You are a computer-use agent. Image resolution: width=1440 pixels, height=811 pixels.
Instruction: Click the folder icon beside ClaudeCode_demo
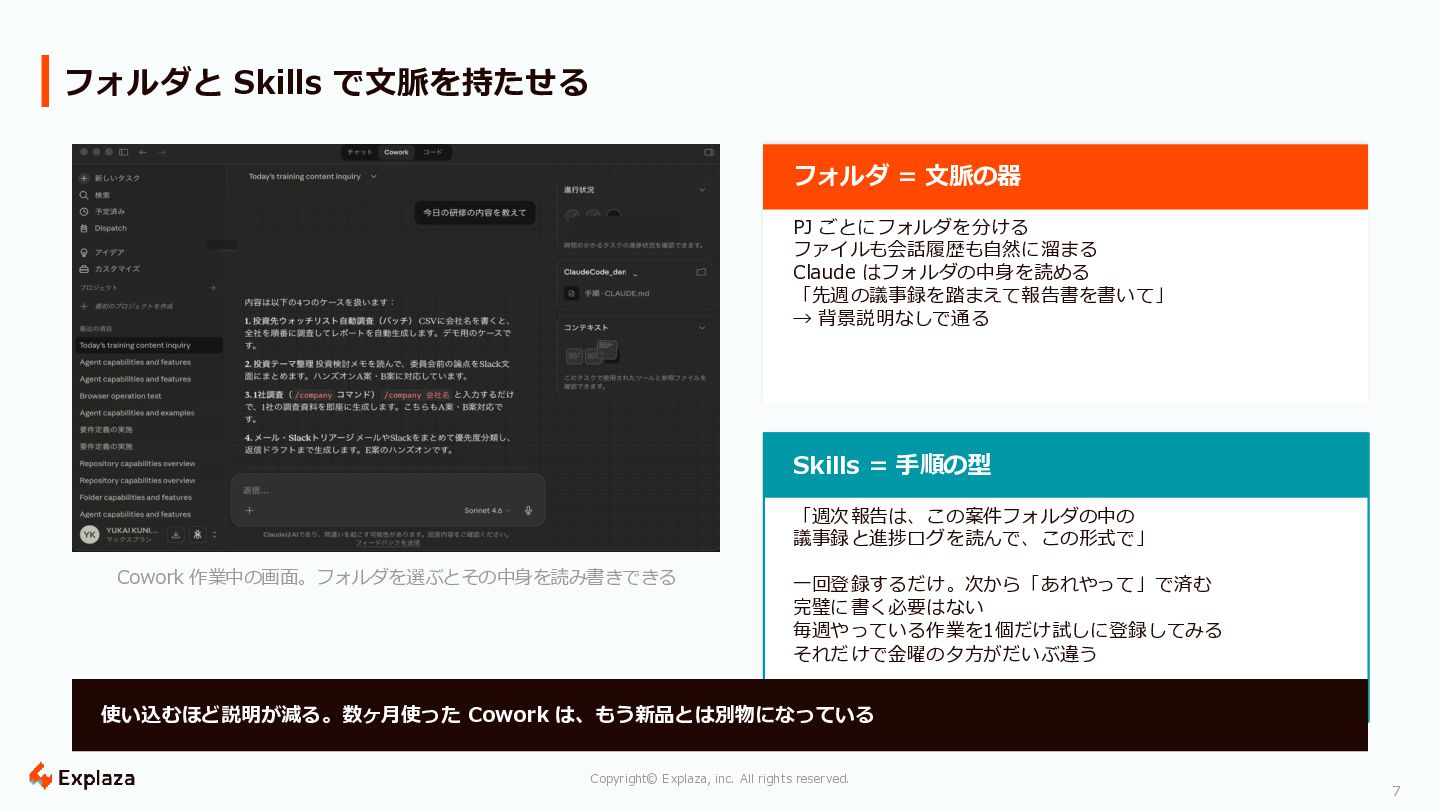pyautogui.click(x=701, y=271)
